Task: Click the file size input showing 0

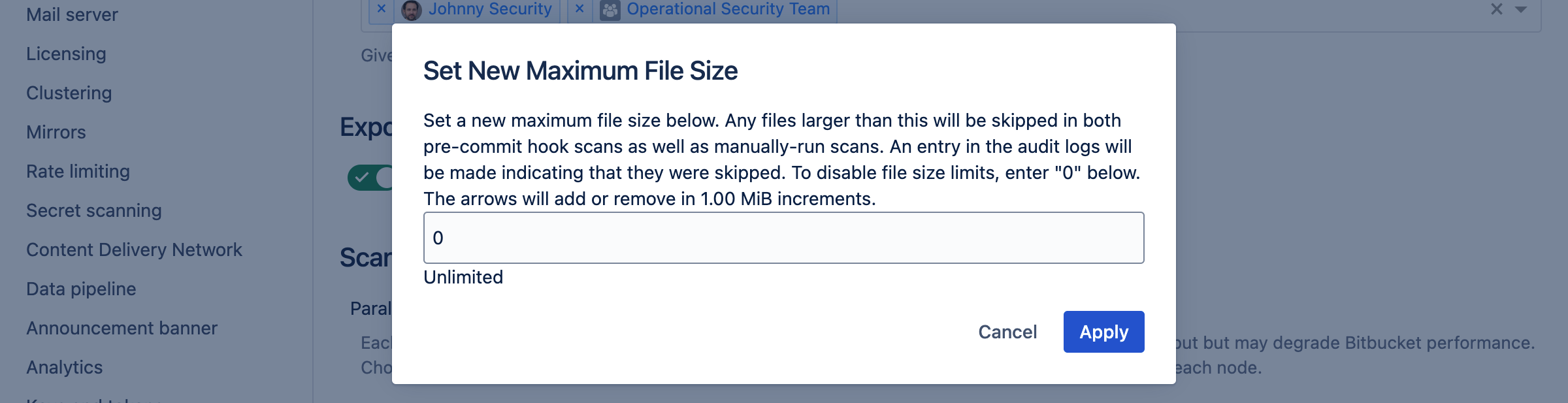Action: (x=783, y=238)
